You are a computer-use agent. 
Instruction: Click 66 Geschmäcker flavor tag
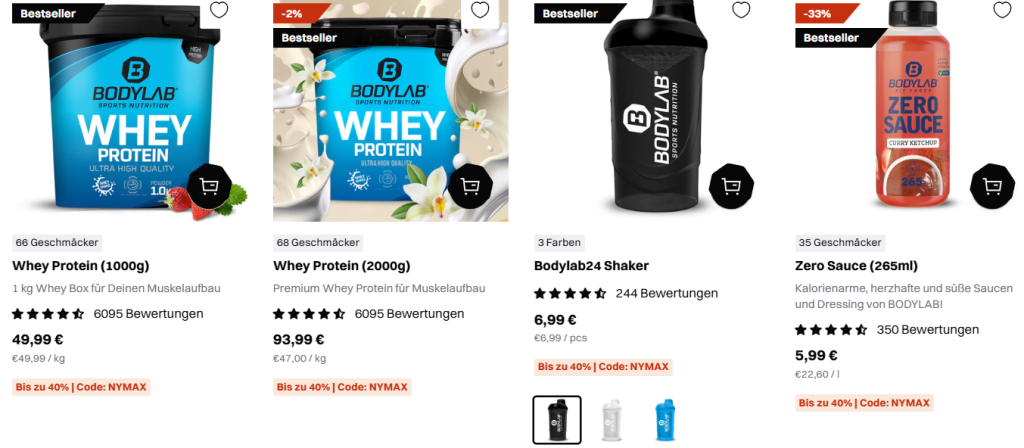click(x=57, y=243)
